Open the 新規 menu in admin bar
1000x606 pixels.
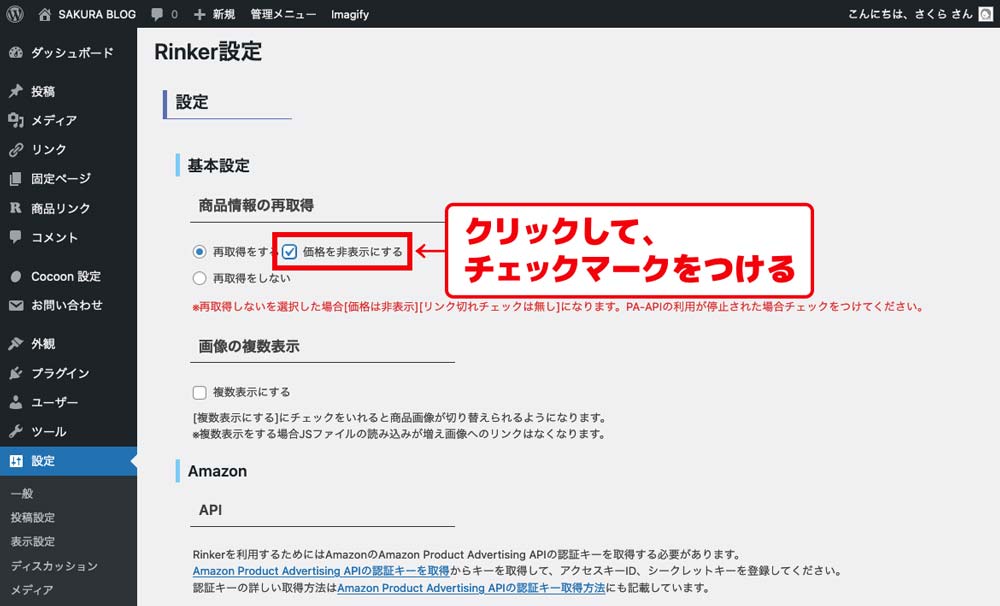point(224,14)
